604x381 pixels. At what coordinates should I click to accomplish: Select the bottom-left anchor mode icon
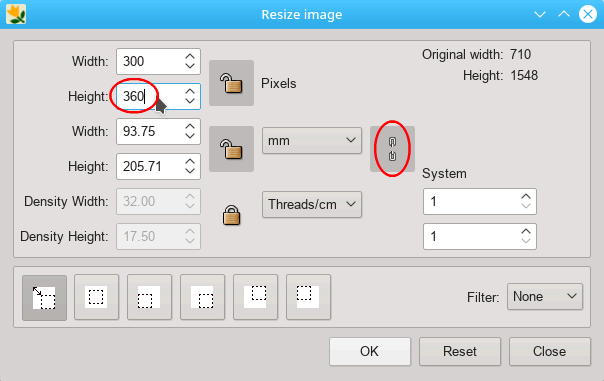149,297
